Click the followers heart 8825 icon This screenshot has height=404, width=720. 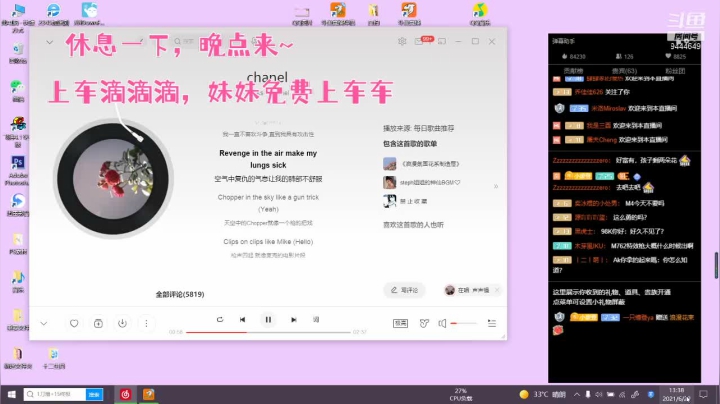[x=668, y=56]
